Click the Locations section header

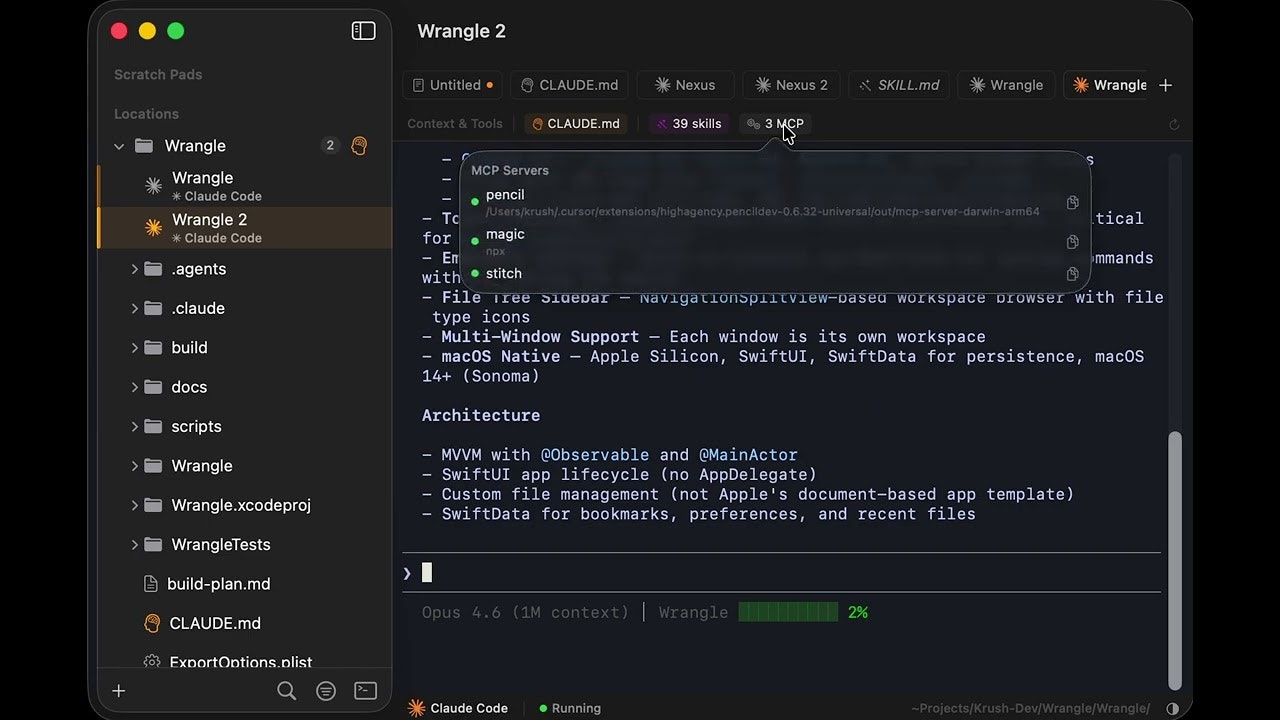pyautogui.click(x=146, y=114)
